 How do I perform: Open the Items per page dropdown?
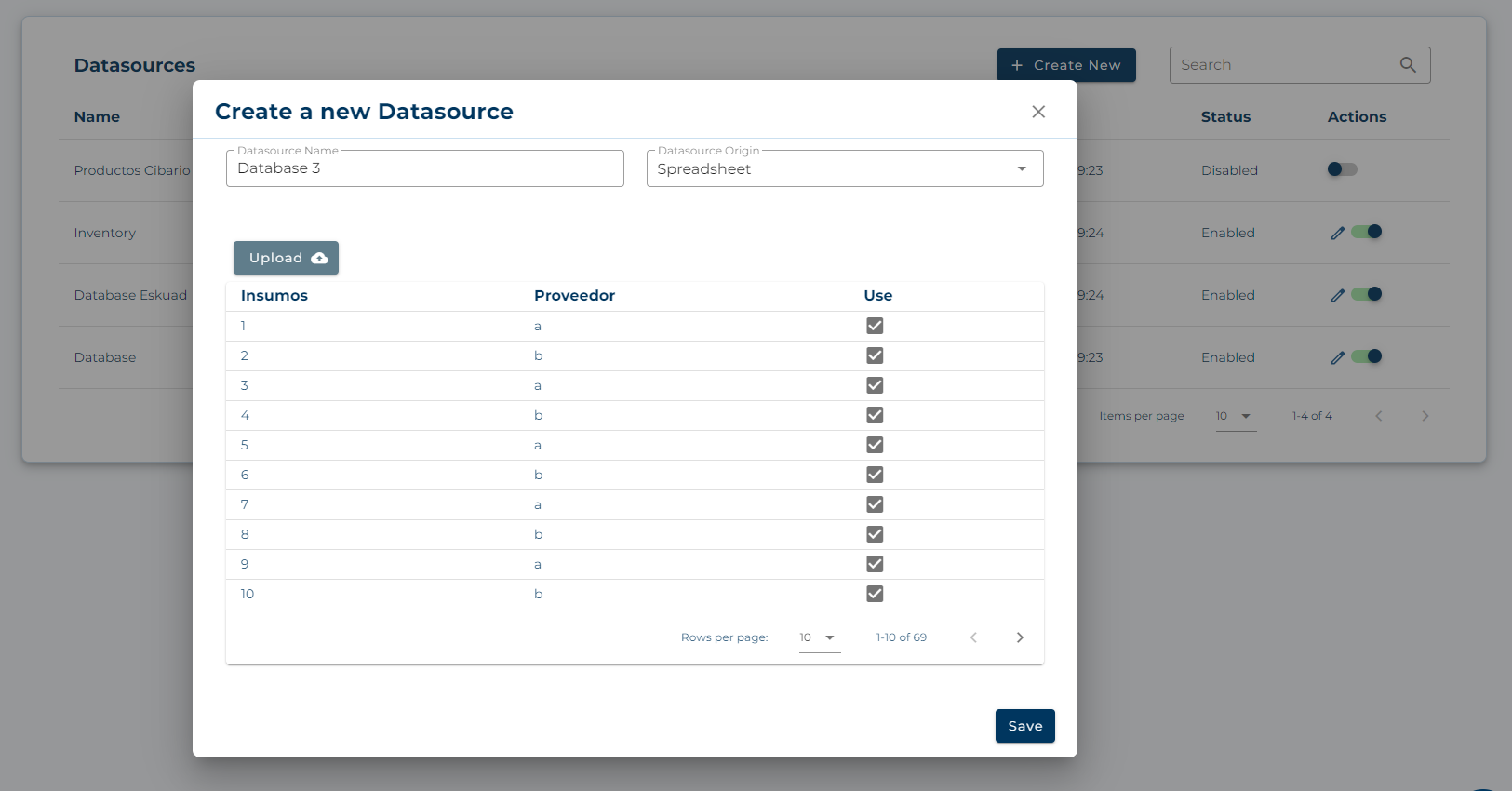pos(1235,416)
